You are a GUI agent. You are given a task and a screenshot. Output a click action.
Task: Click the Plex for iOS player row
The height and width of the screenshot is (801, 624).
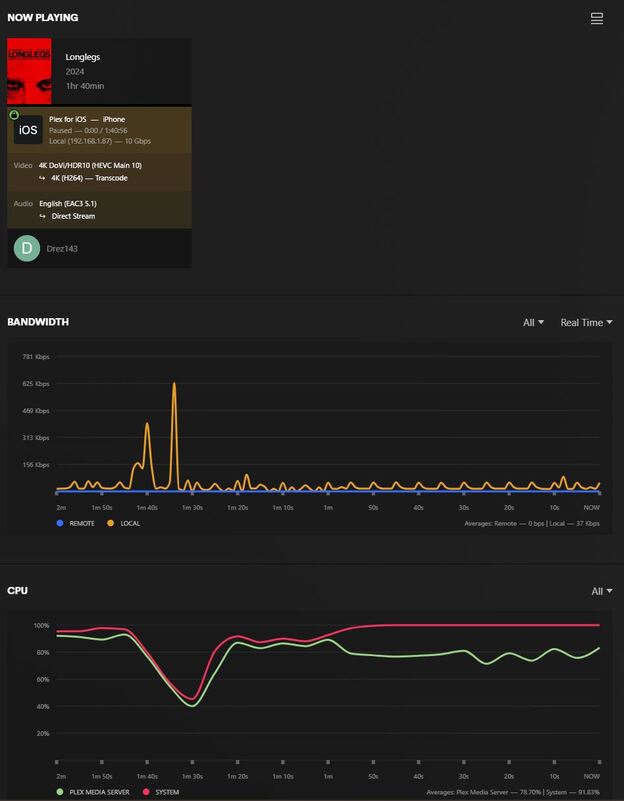click(x=100, y=130)
